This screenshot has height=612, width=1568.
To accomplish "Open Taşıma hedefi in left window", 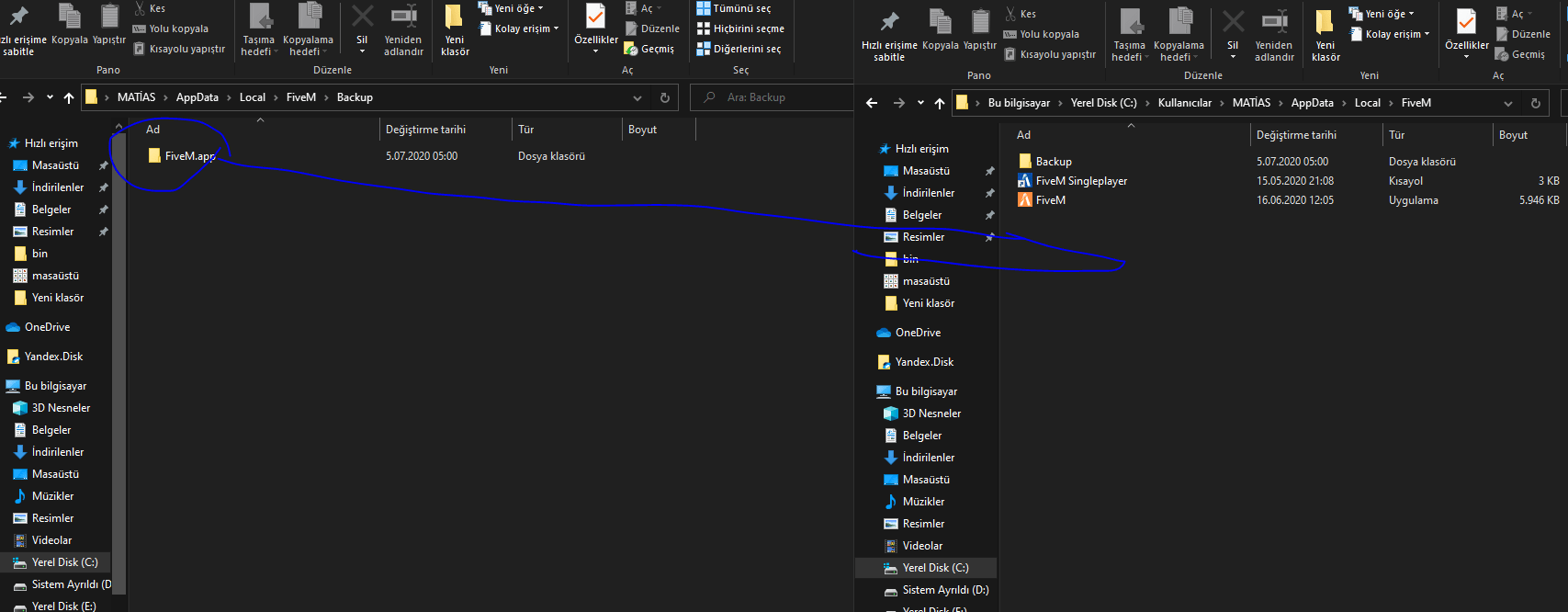I will pos(259,30).
